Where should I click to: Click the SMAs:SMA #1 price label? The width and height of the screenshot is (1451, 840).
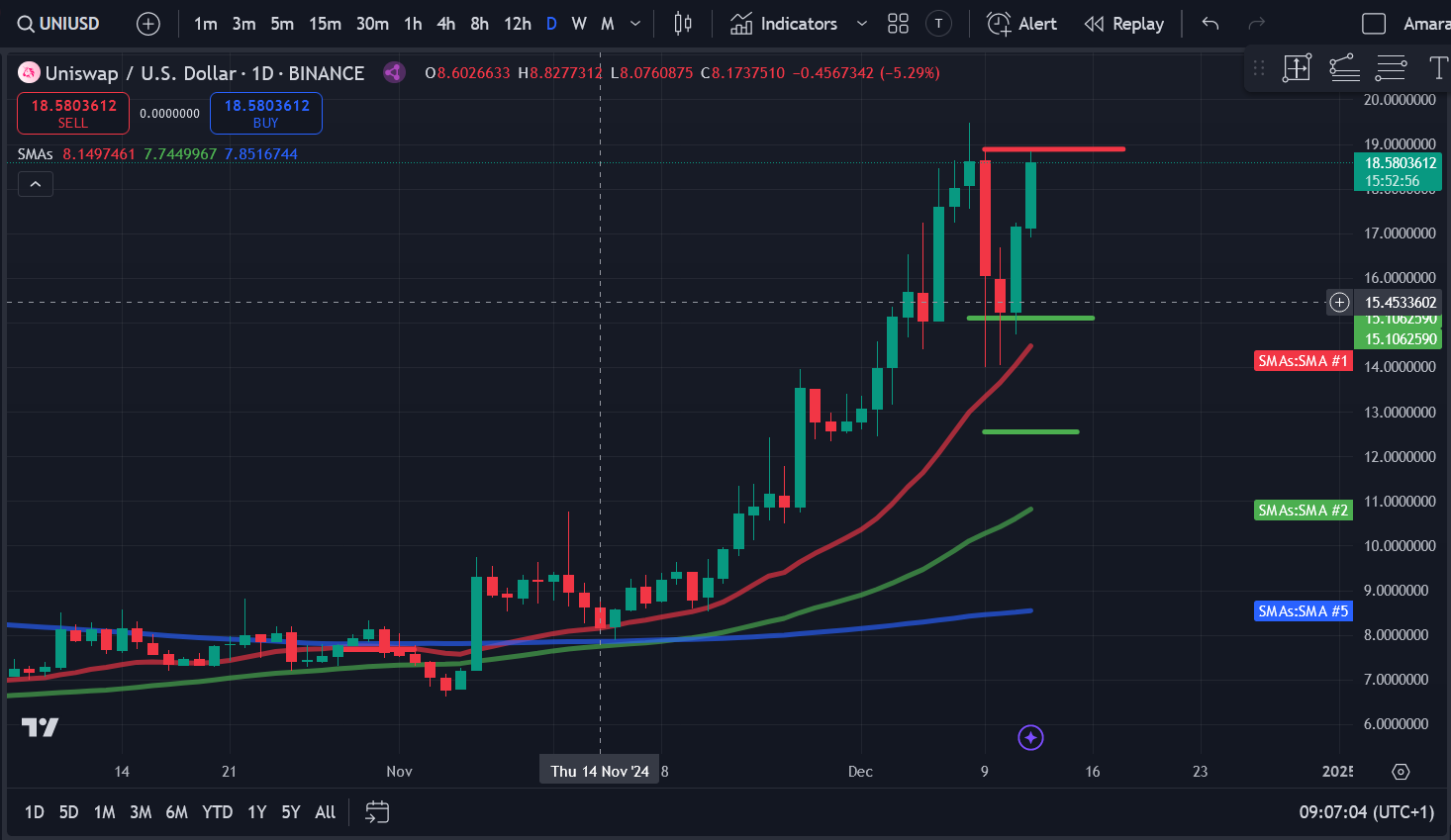pyautogui.click(x=1303, y=361)
